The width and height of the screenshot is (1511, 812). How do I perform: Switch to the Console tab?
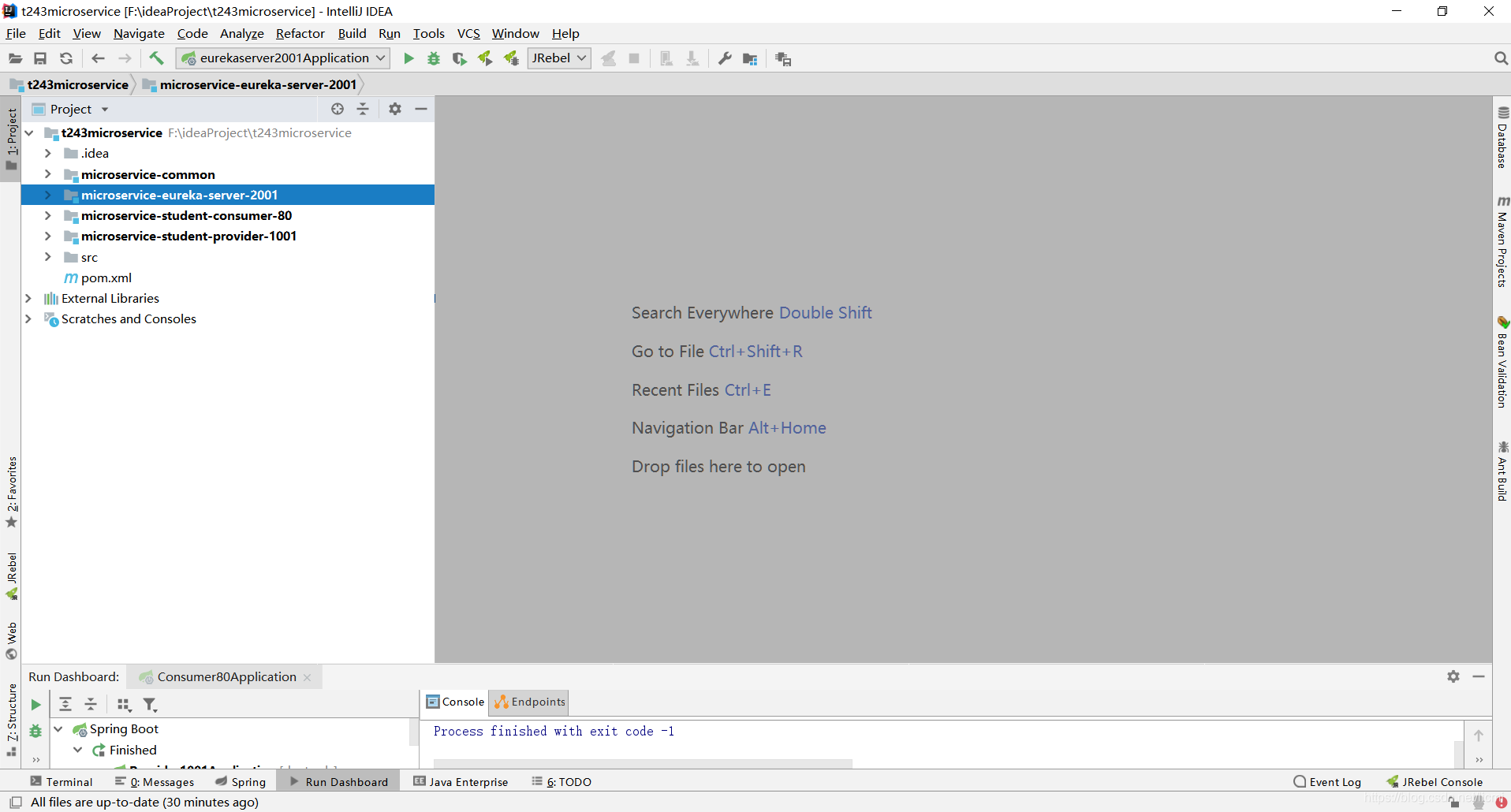tap(455, 702)
